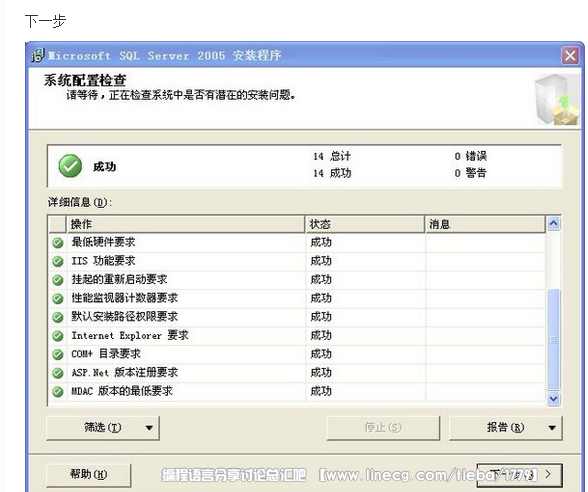Select the green check icon for 挂起的重新启动要求
The width and height of the screenshot is (588, 492).
(x=58, y=280)
